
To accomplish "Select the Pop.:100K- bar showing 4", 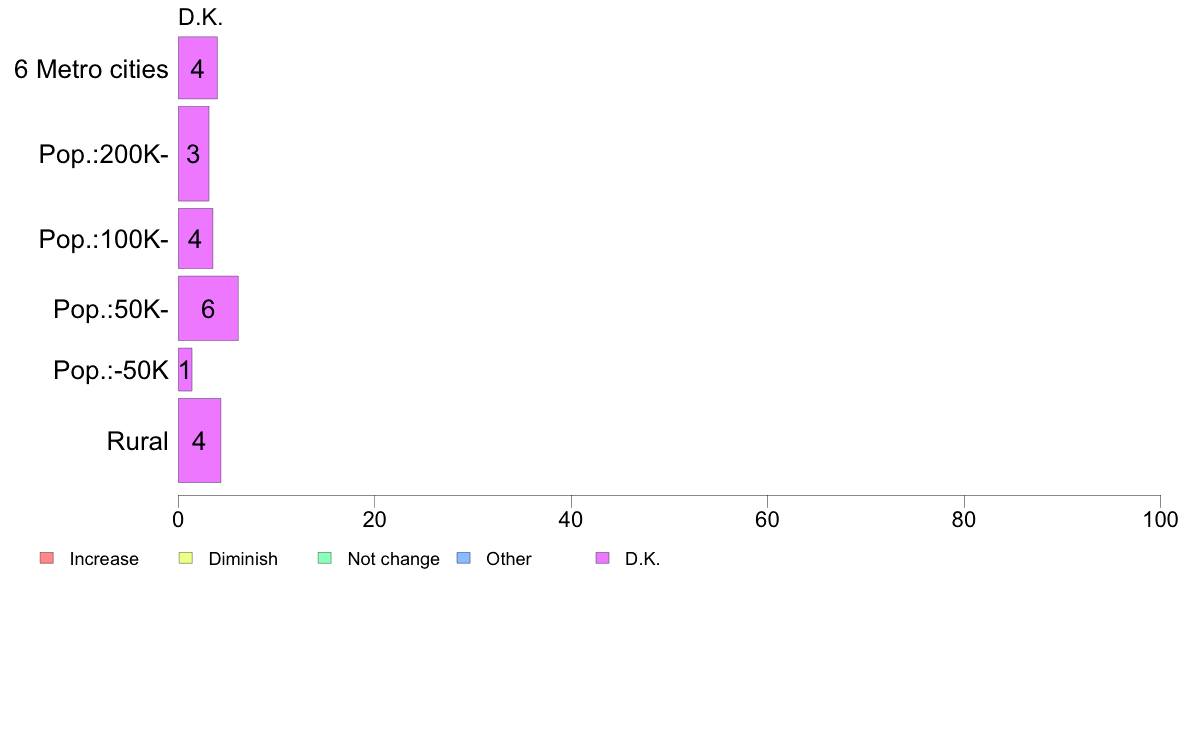I will click(195, 239).
